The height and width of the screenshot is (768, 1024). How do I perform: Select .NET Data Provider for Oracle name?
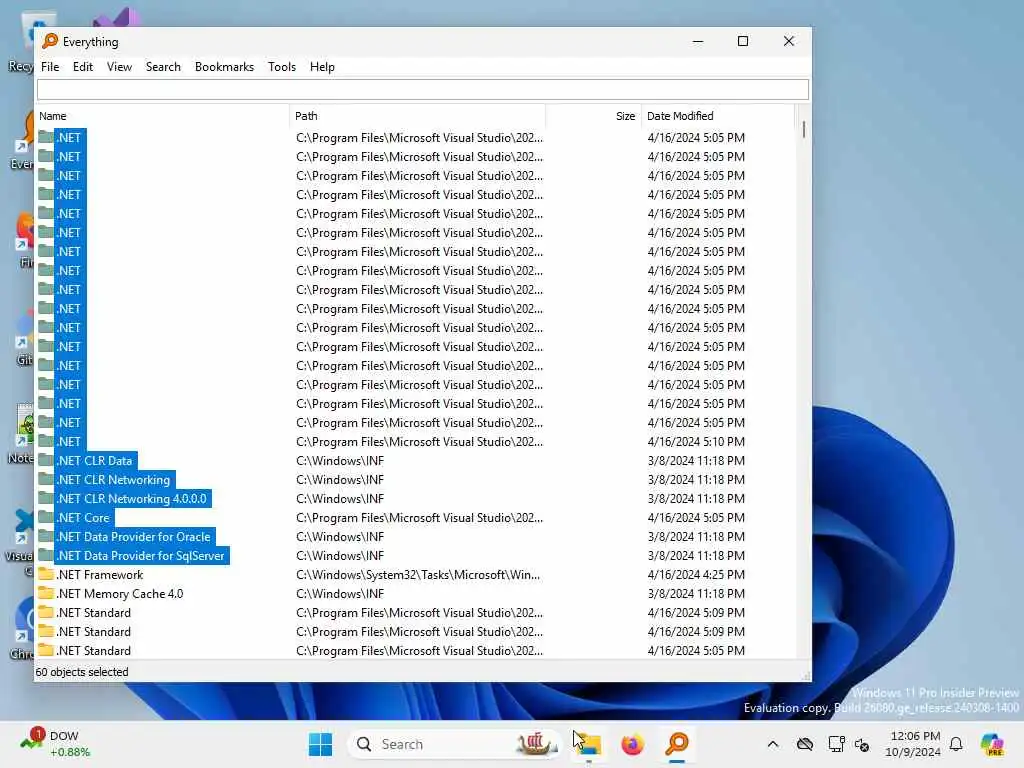point(134,536)
